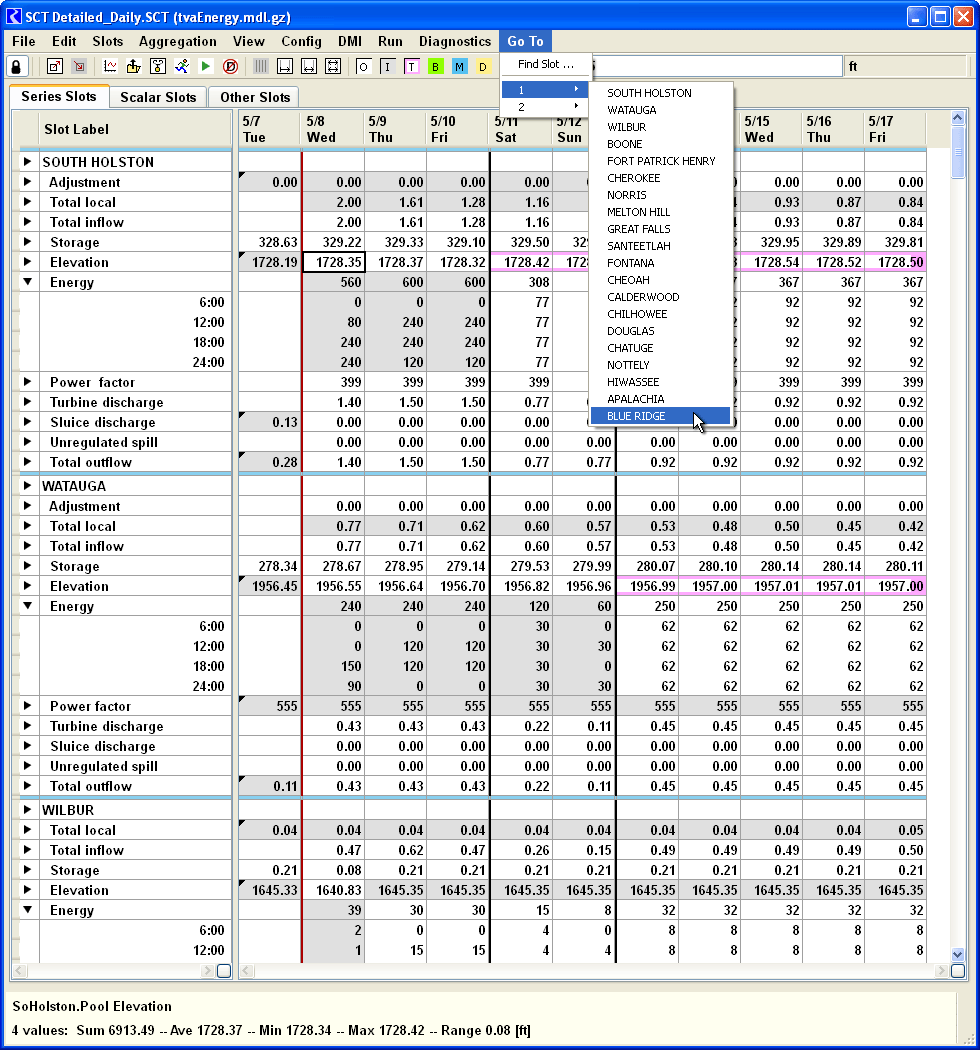Toggle the I flag button

(387, 66)
